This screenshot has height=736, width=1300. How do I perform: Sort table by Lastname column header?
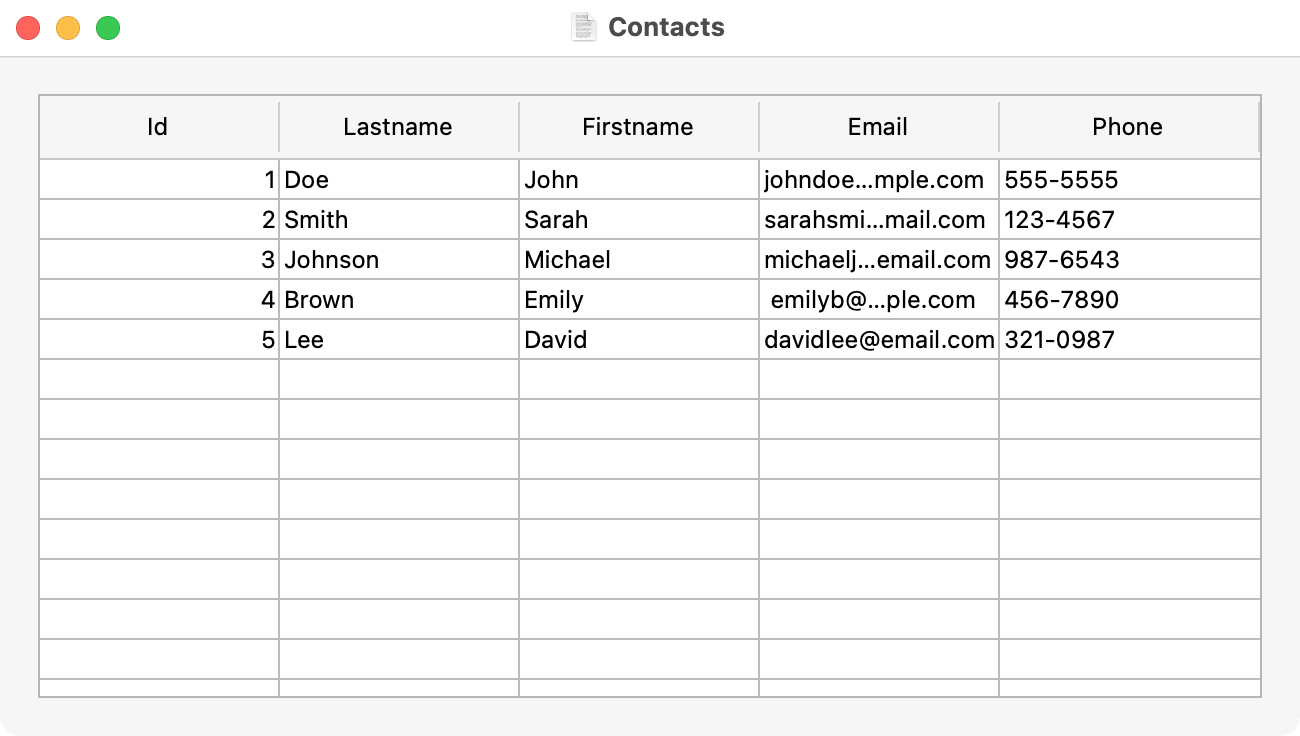pos(398,127)
